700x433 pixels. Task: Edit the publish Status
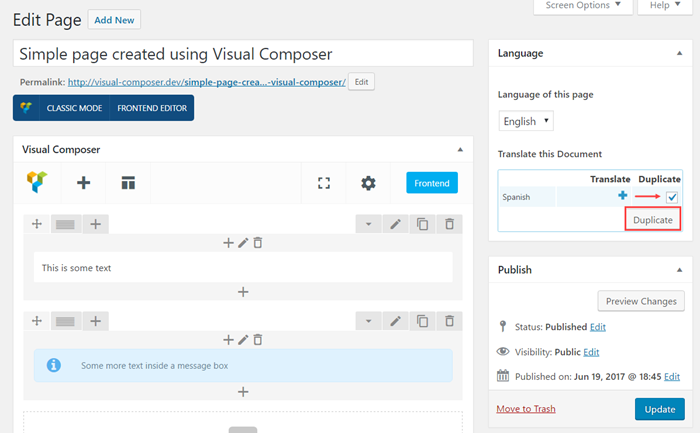click(598, 327)
